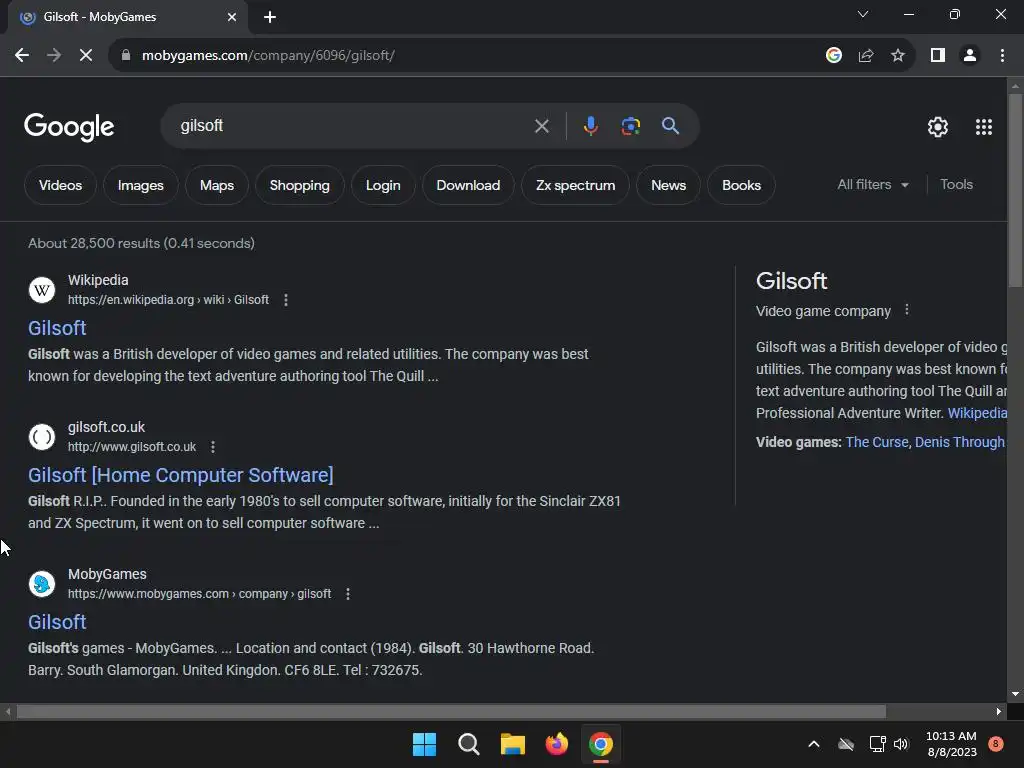
Task: Launch Firefox from taskbar
Action: pos(556,744)
